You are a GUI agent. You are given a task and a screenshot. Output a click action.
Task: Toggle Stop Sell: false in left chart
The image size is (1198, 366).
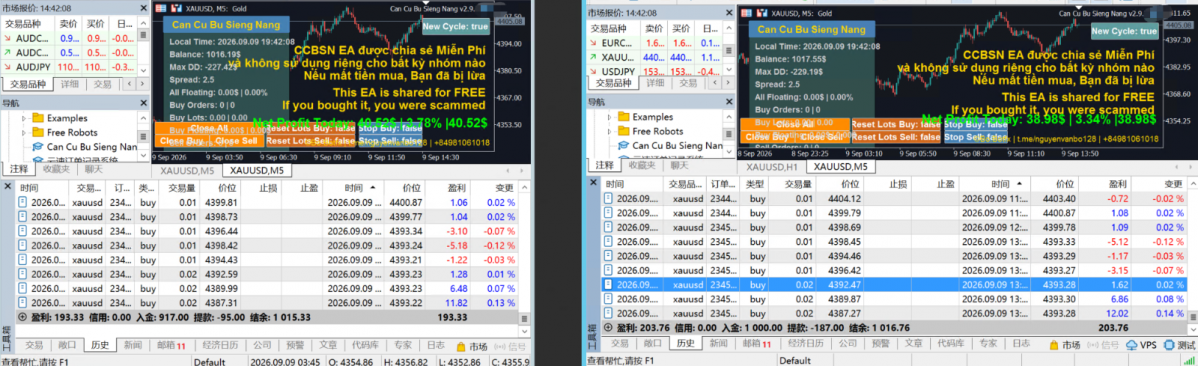[390, 141]
